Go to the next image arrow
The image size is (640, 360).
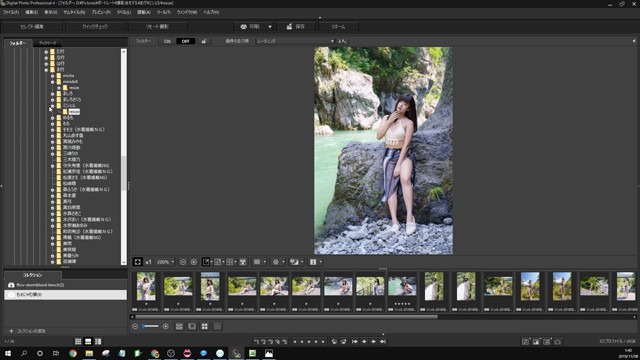tap(373, 342)
